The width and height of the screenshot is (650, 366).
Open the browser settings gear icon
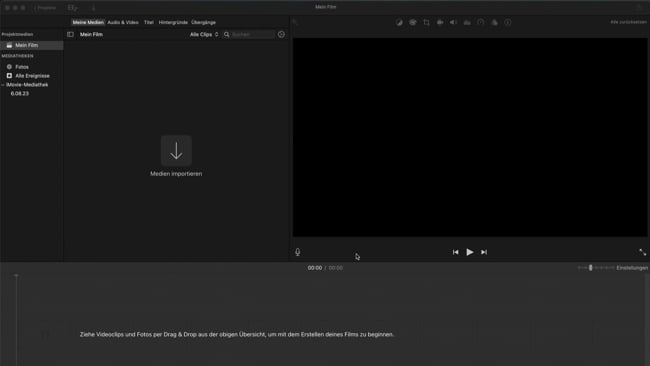281,34
